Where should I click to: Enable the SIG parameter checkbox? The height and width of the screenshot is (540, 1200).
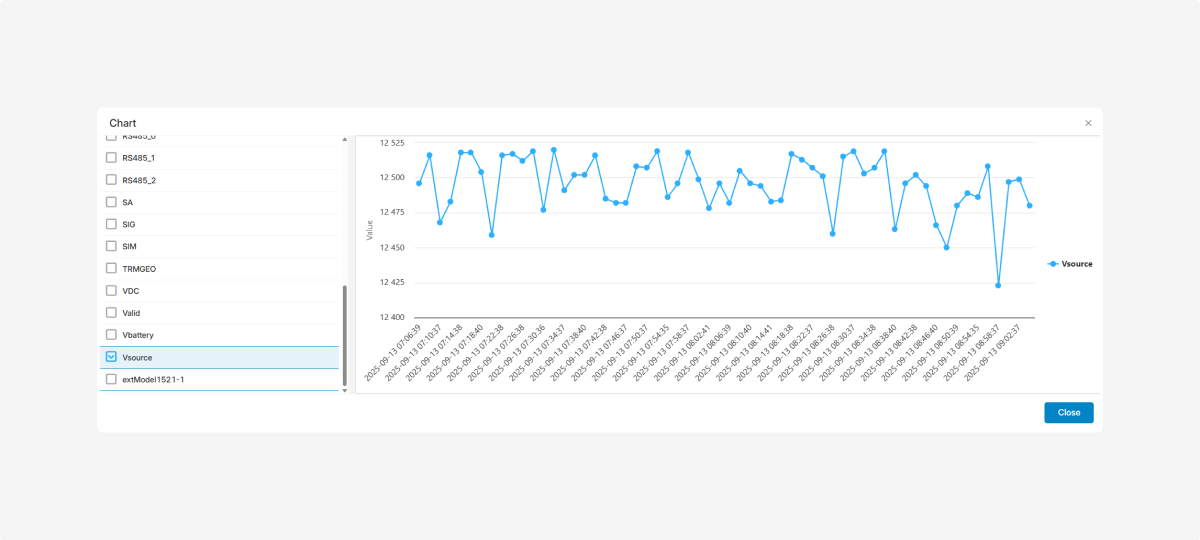[x=111, y=224]
